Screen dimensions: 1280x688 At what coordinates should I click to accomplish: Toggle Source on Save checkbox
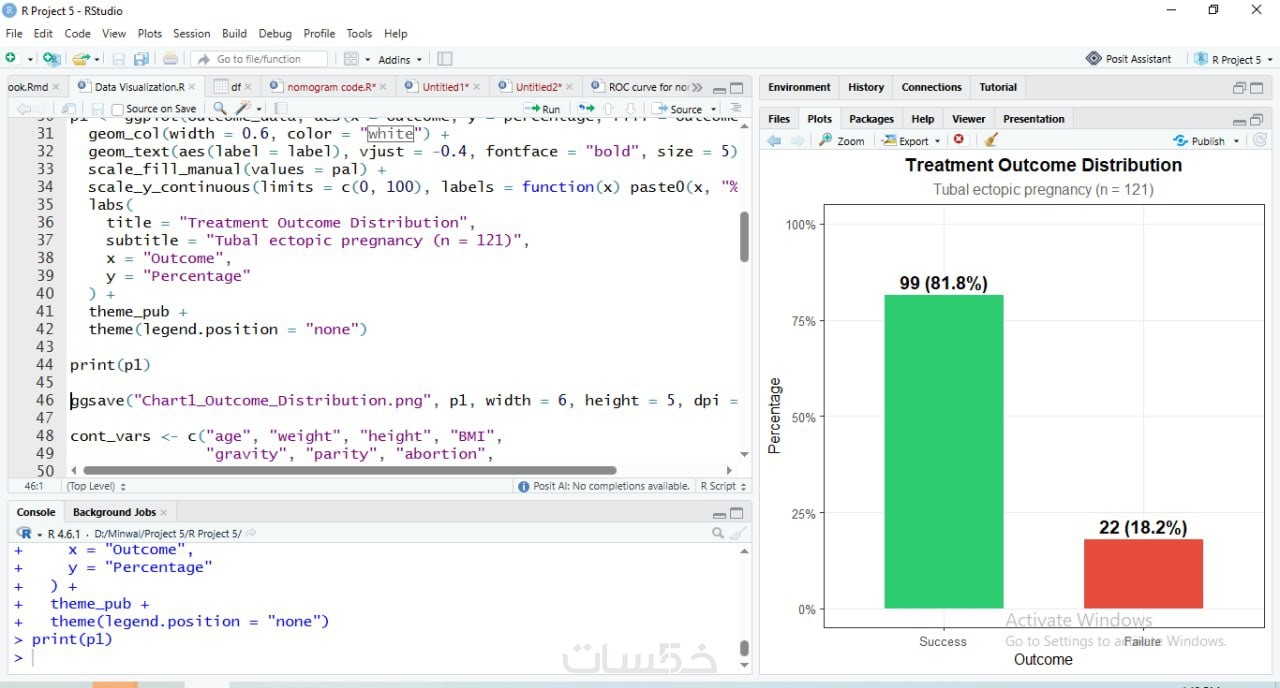[118, 109]
